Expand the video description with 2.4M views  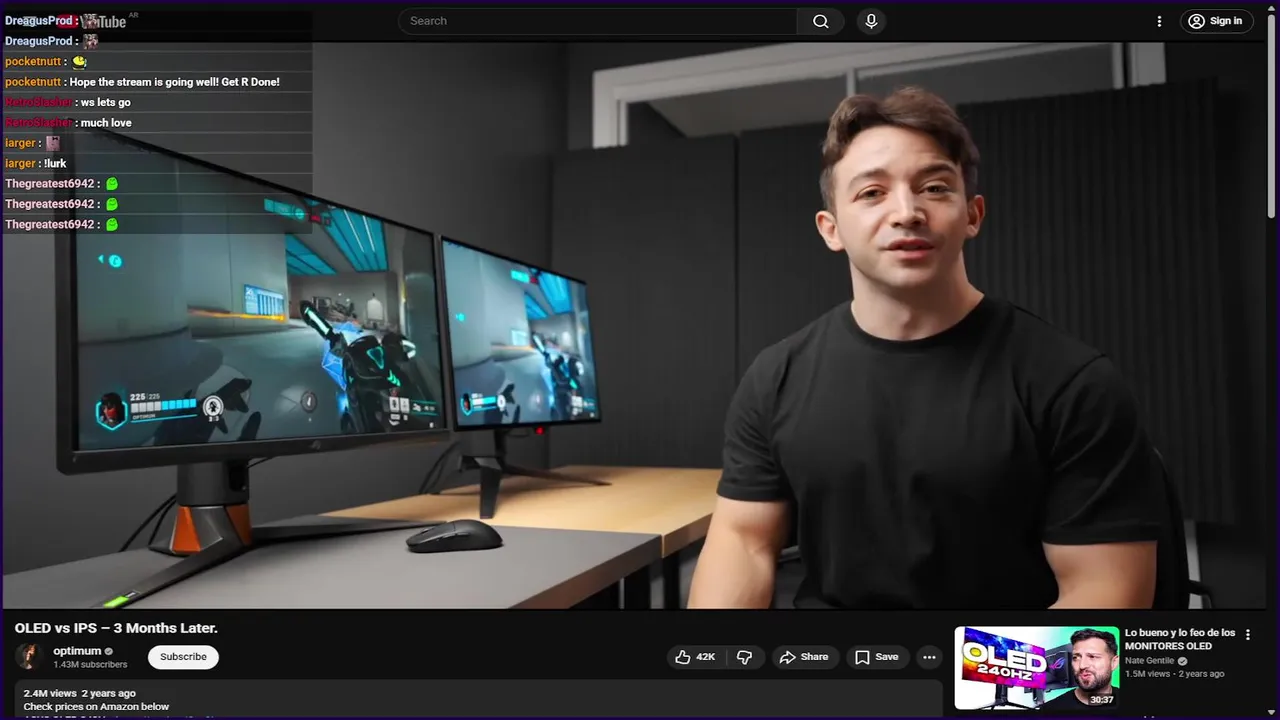[x=478, y=699]
